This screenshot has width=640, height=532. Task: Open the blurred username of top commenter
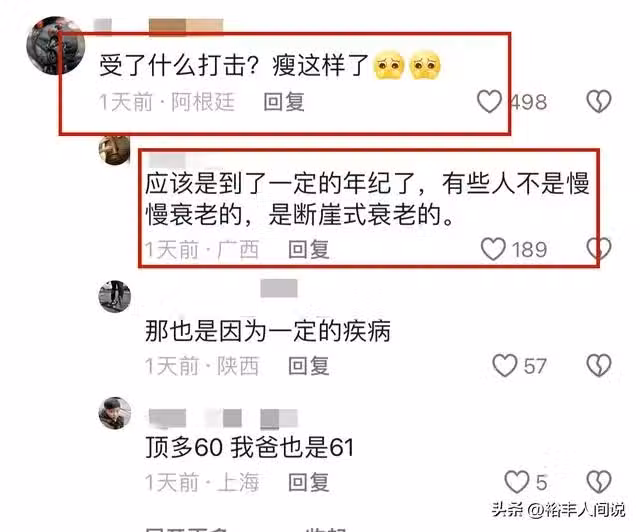pos(159,26)
